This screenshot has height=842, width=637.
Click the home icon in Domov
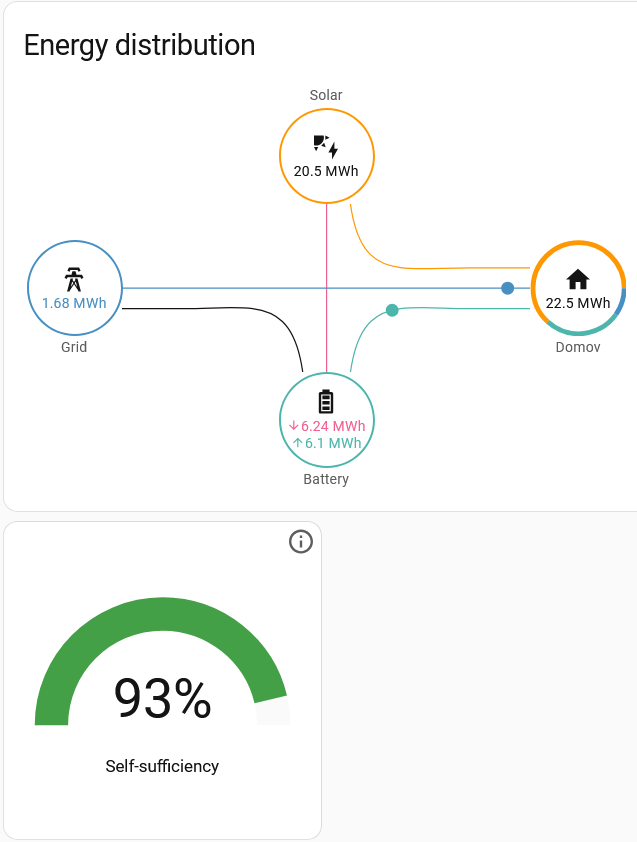pyautogui.click(x=578, y=279)
